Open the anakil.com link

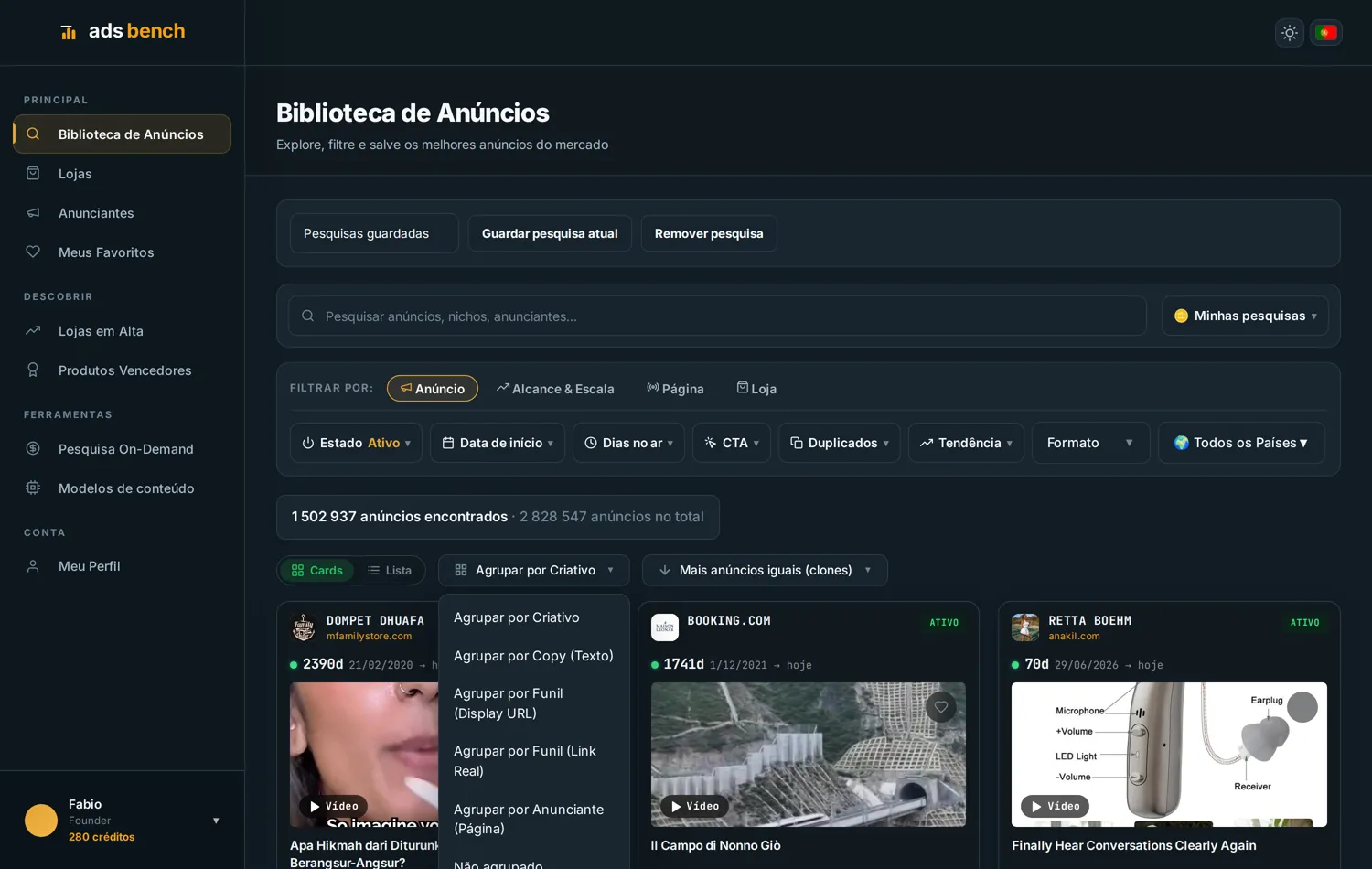point(1074,637)
